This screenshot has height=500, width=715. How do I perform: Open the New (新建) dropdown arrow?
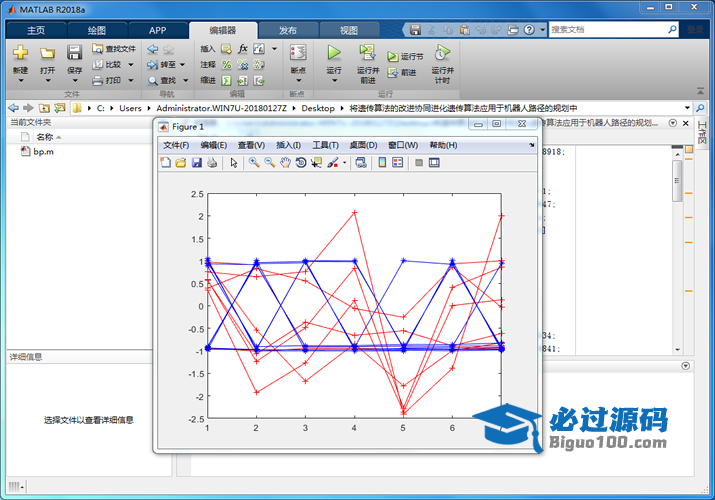point(21,81)
